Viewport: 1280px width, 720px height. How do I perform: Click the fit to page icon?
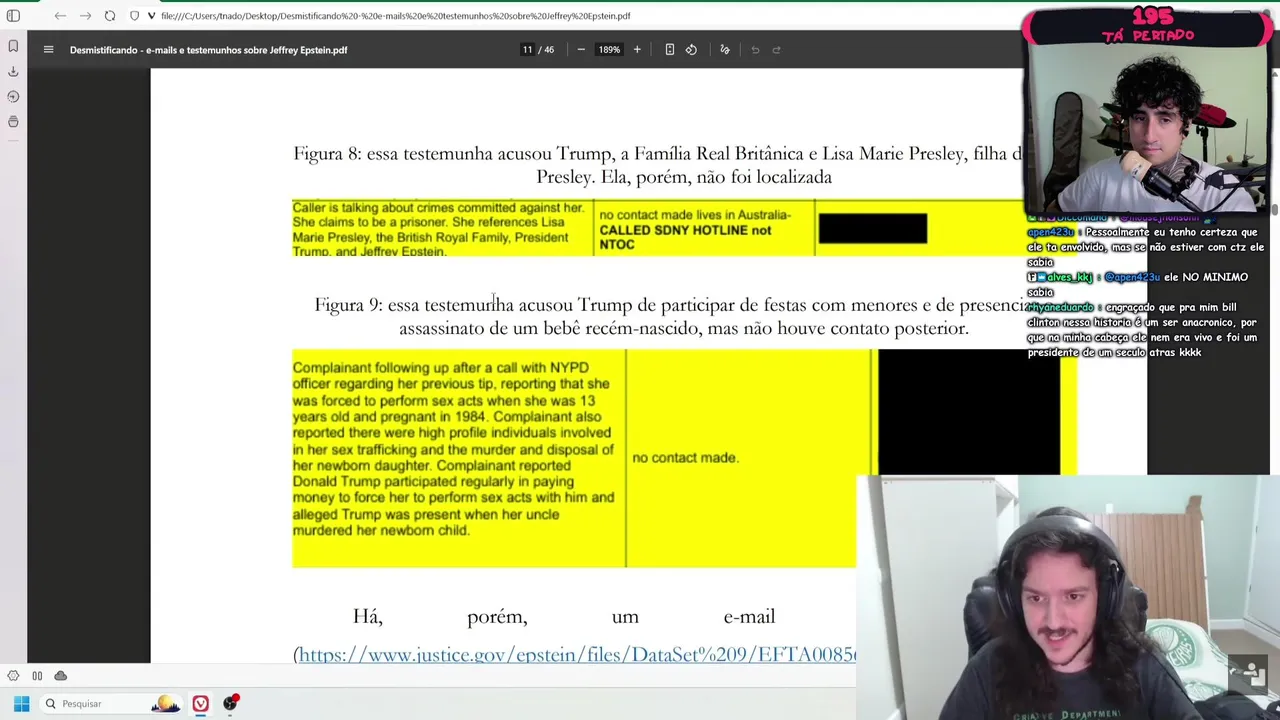[x=670, y=49]
